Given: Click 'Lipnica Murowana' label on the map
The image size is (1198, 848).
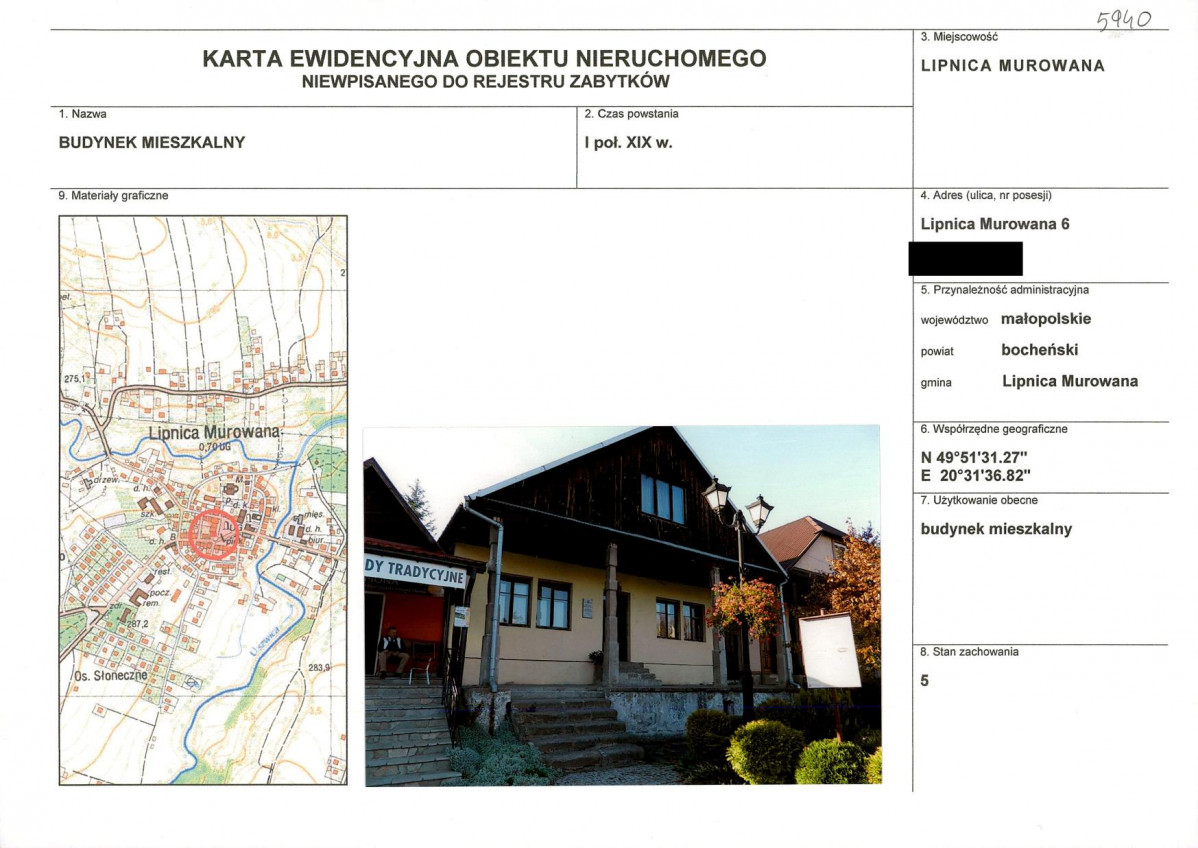Looking at the screenshot, I should pos(214,432).
